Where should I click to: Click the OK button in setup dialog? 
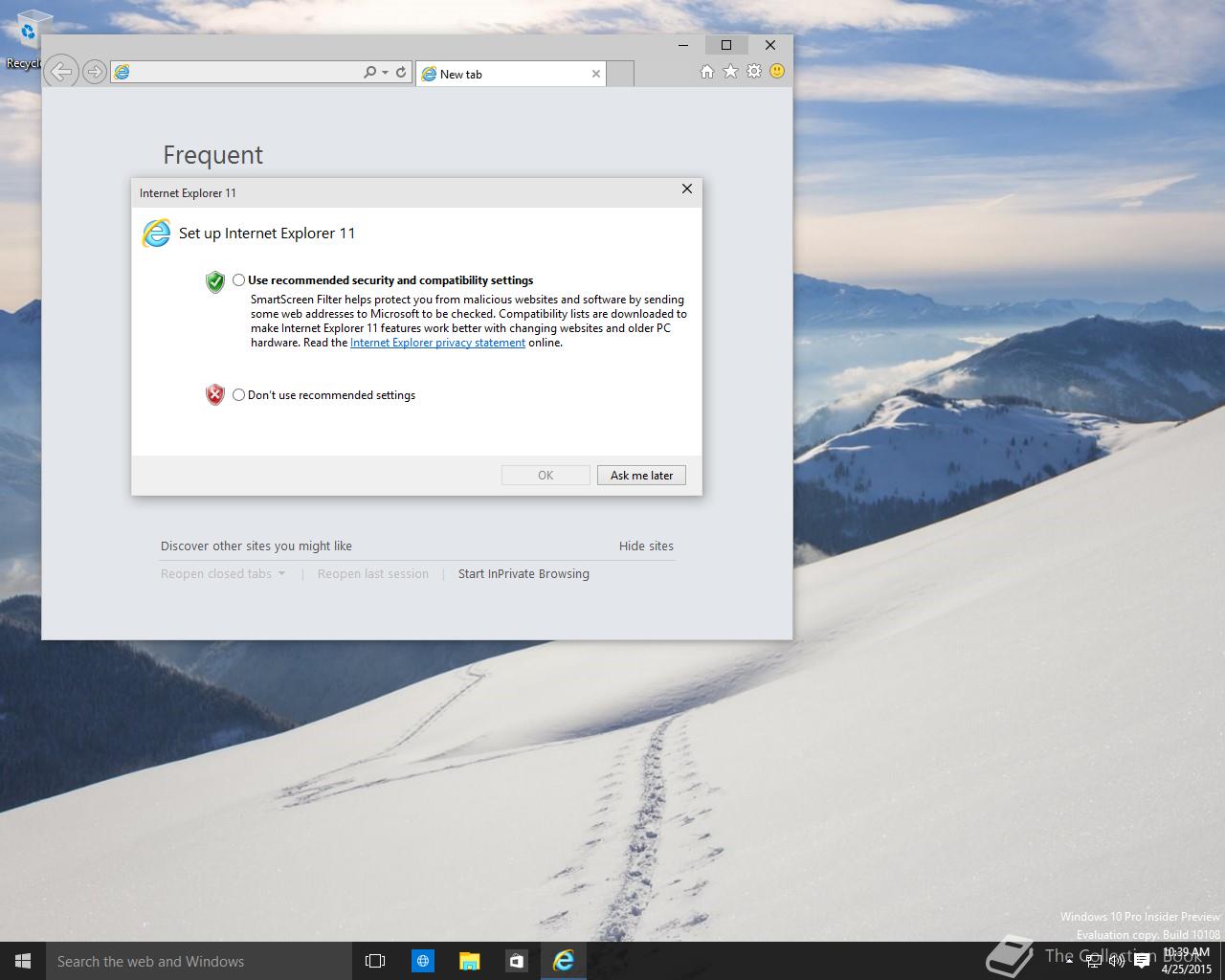tap(546, 475)
